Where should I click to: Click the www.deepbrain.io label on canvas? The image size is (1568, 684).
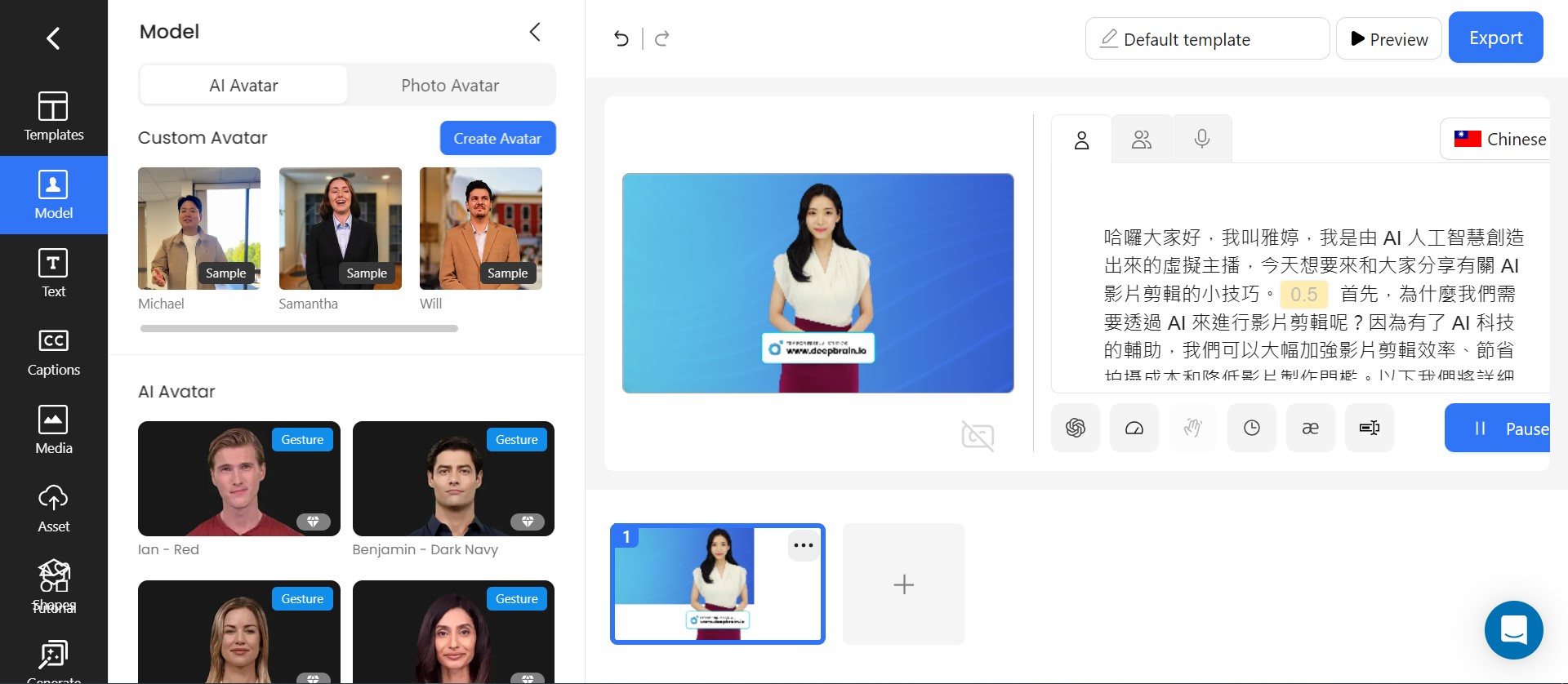pos(818,349)
